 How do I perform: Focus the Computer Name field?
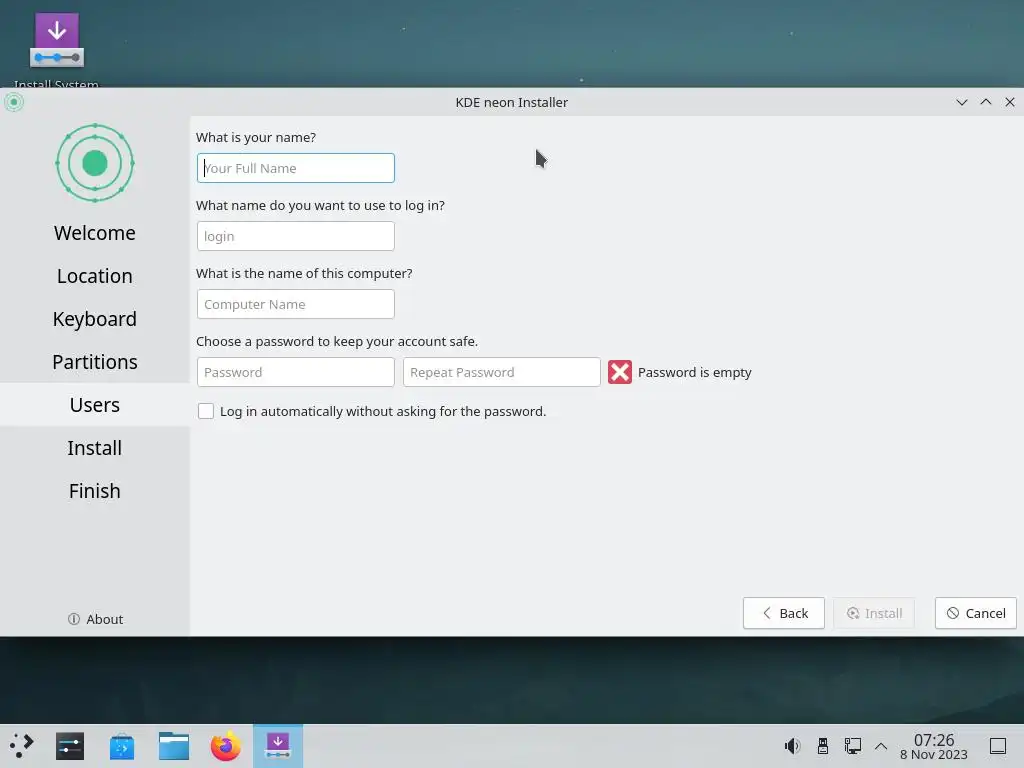pyautogui.click(x=296, y=304)
